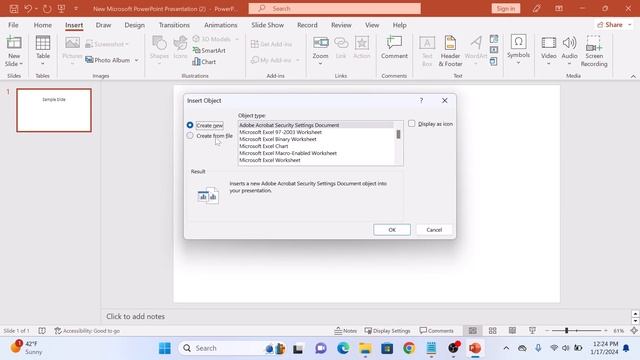Show hidden system tray icons
This screenshot has width=640, height=360.
point(506,348)
